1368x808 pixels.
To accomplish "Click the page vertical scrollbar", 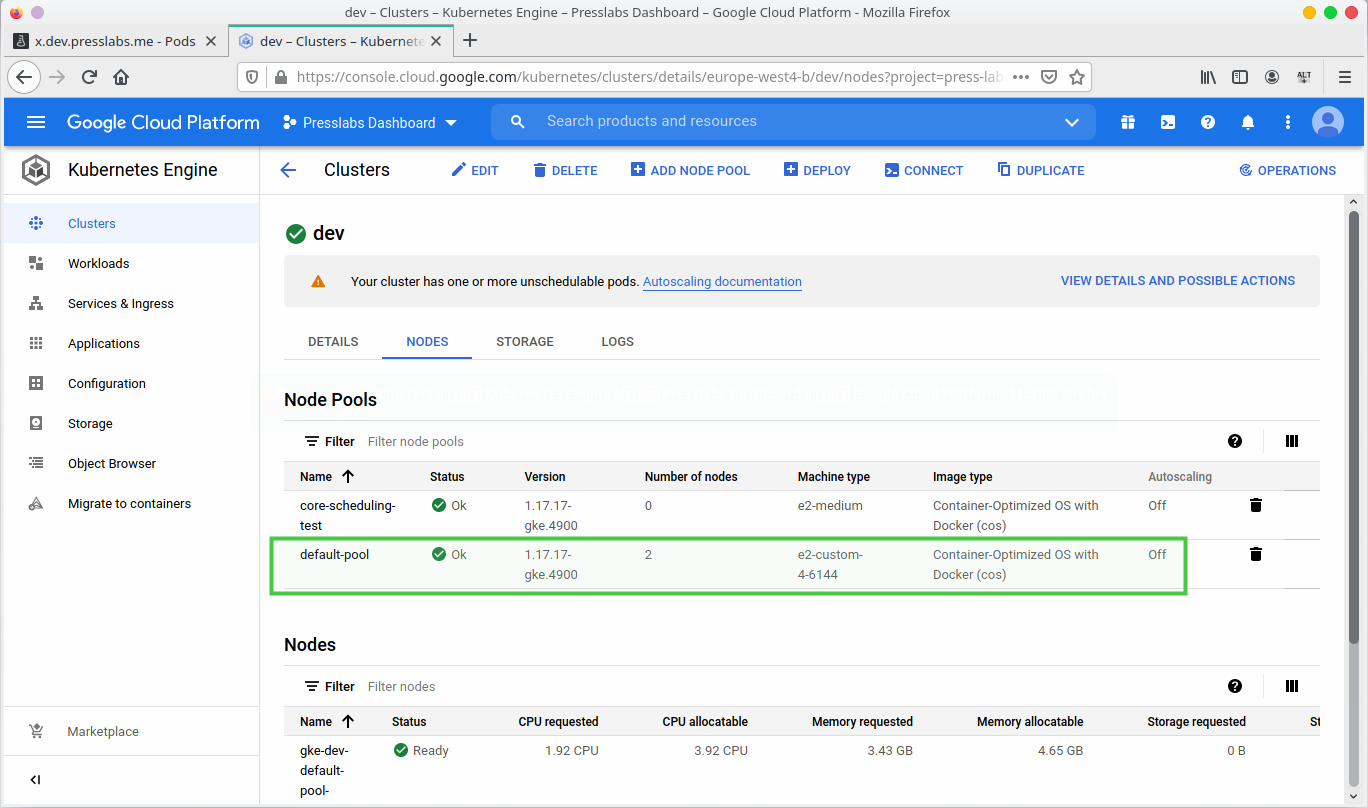I will [x=1354, y=428].
